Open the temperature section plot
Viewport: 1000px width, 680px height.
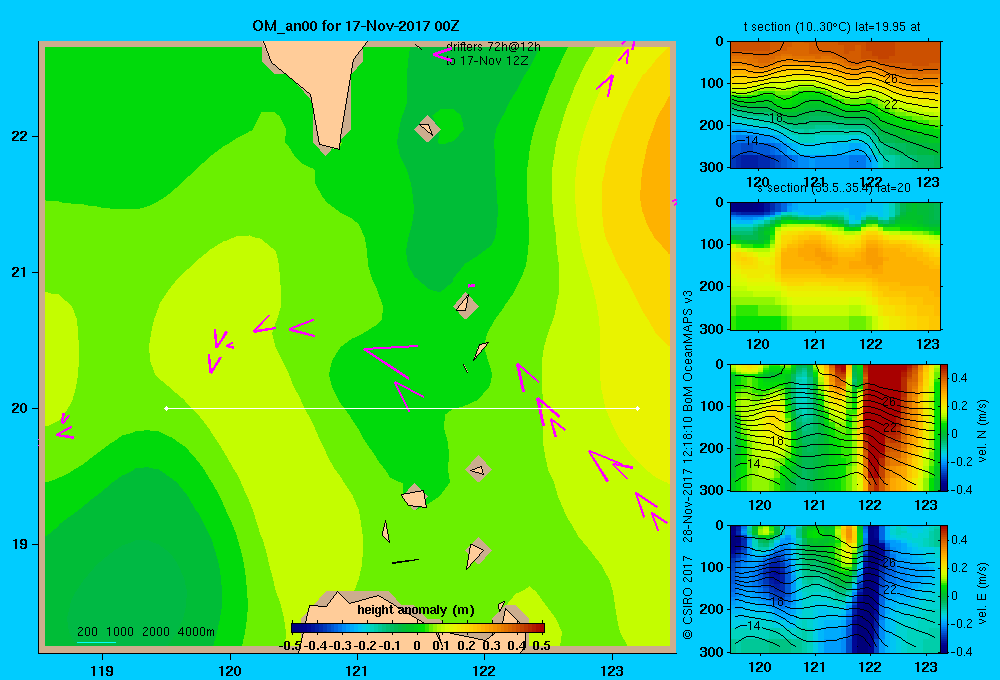click(835, 105)
